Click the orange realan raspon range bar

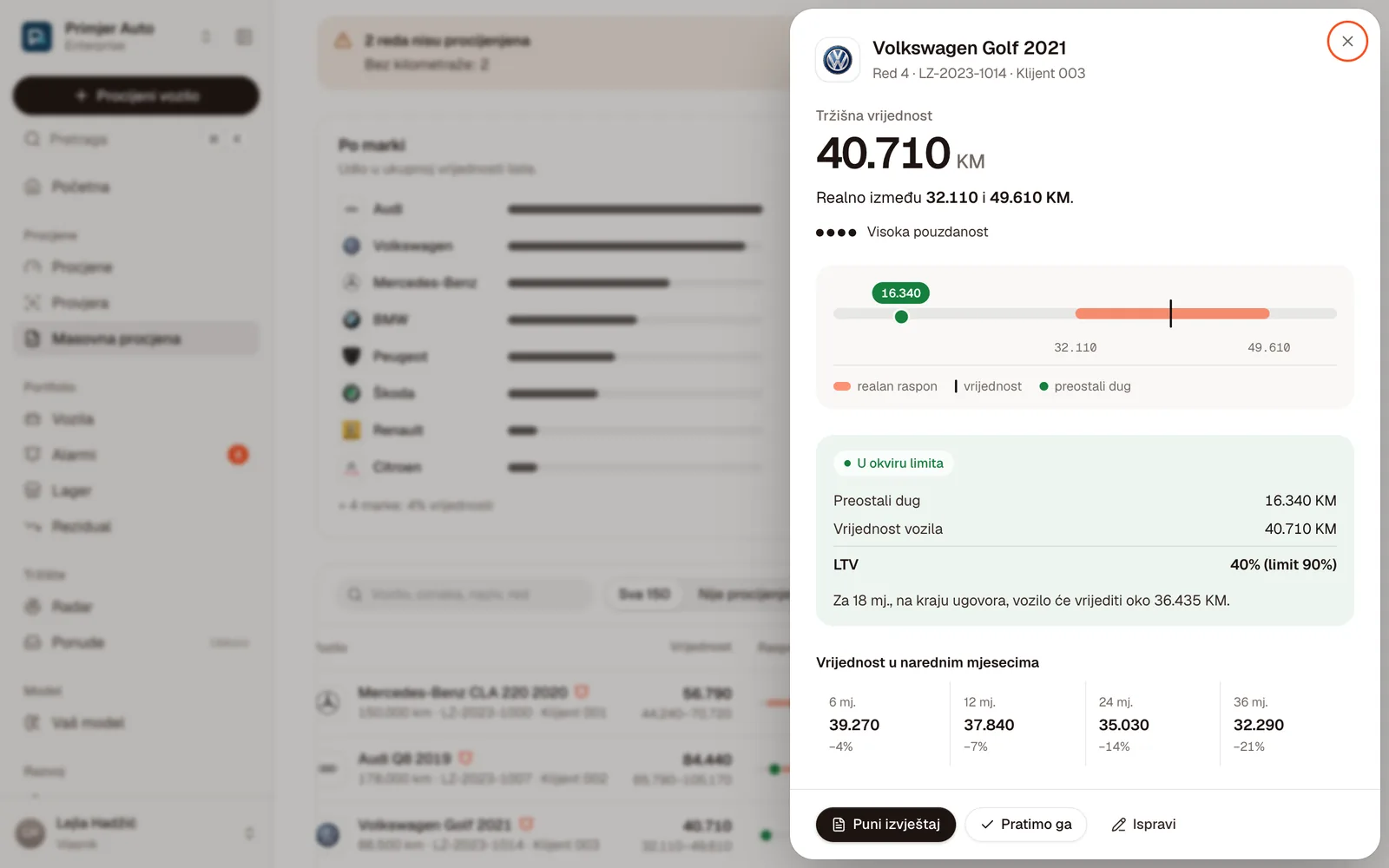pos(1172,313)
